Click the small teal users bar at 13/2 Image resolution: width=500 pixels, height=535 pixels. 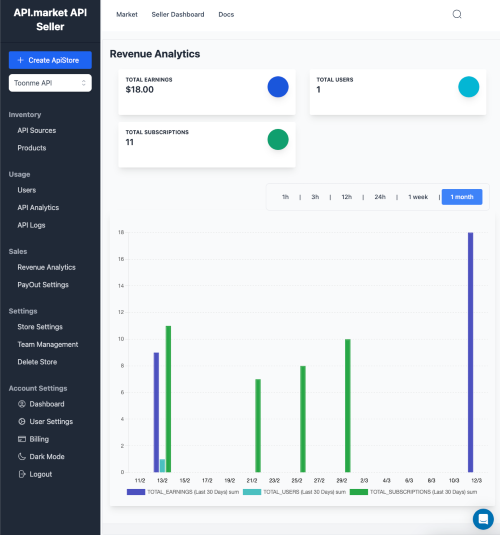[x=162, y=466]
